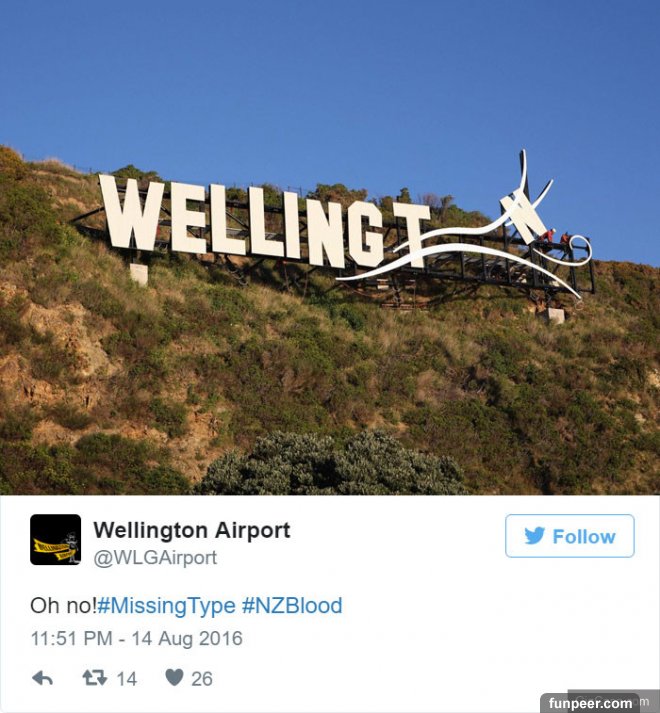Follow the Wellington Airport account

point(569,536)
